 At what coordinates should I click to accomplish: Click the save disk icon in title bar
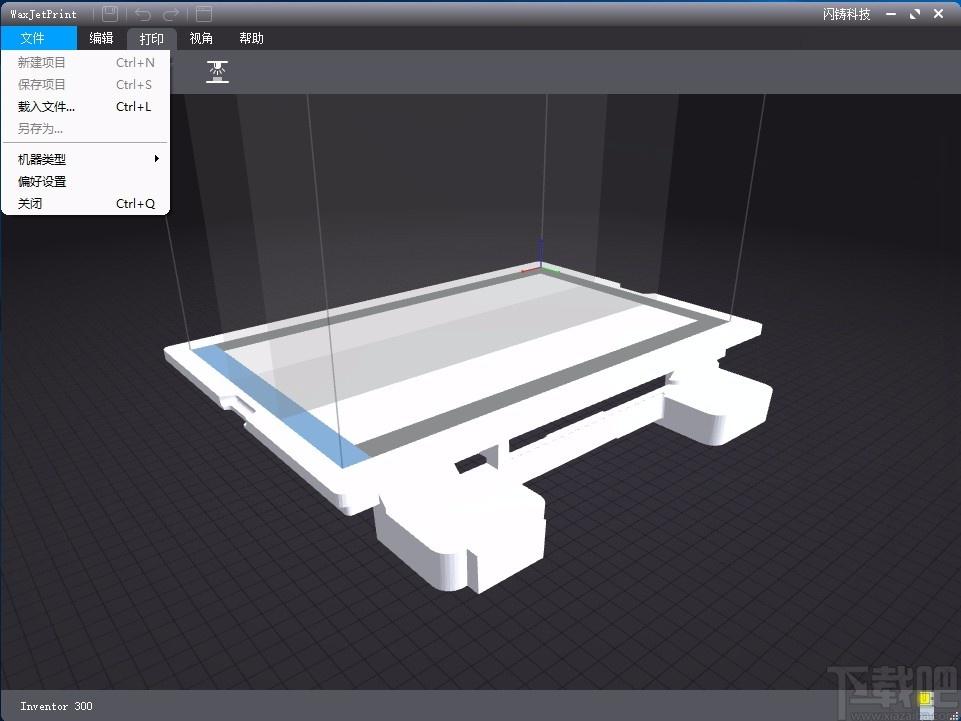[110, 13]
